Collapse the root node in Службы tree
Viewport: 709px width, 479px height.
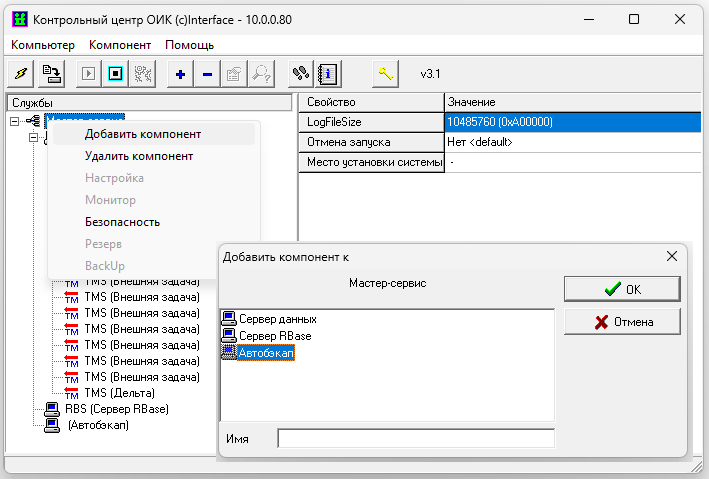(x=14, y=121)
